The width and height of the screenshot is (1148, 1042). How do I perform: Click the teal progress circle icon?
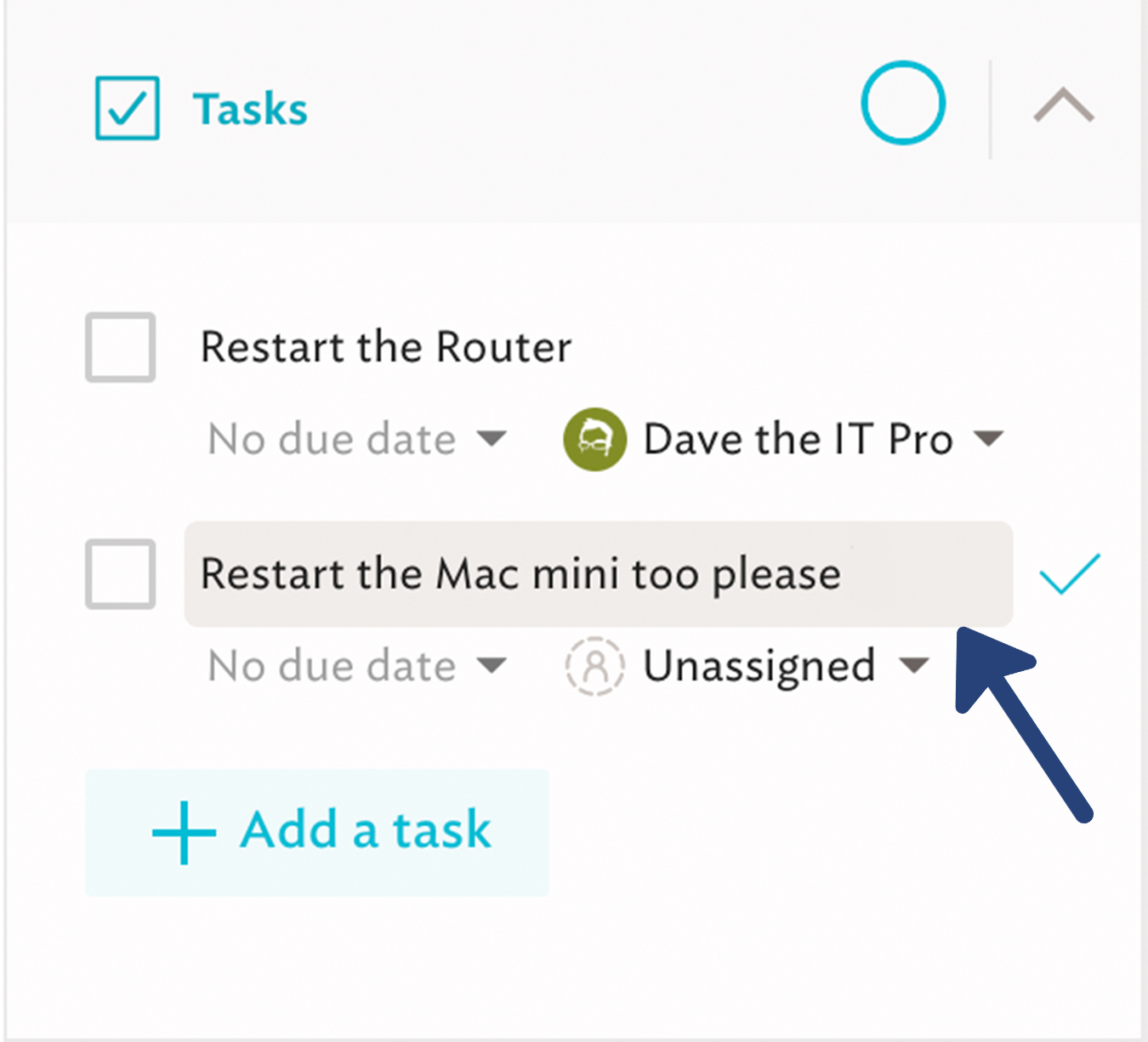tap(903, 103)
